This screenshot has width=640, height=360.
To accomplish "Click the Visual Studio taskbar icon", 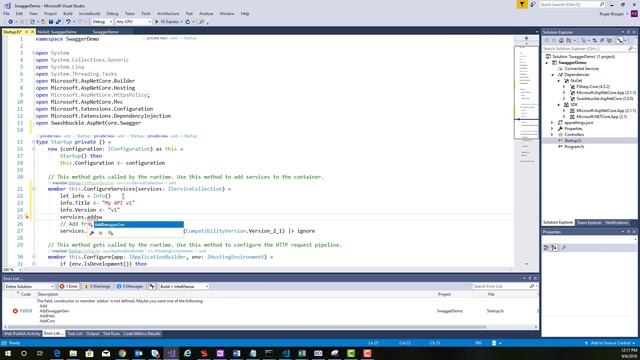I will pos(171,353).
